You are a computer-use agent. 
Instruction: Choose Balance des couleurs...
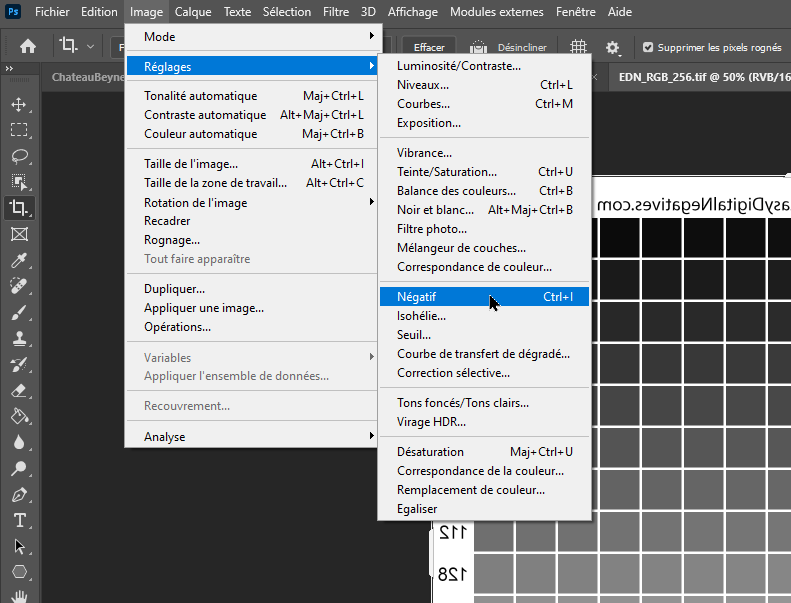coord(484,191)
